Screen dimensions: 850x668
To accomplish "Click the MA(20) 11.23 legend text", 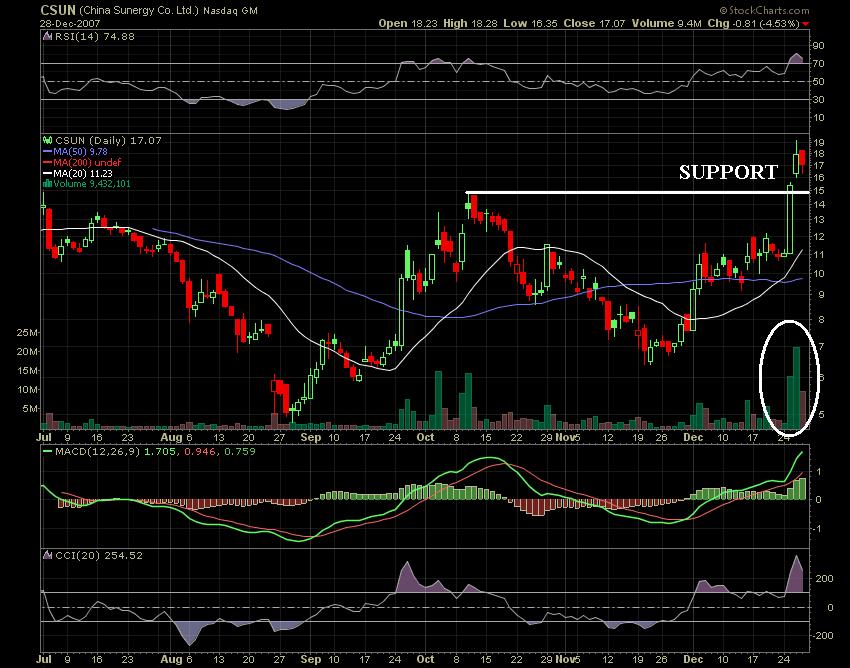I will pyautogui.click(x=83, y=174).
